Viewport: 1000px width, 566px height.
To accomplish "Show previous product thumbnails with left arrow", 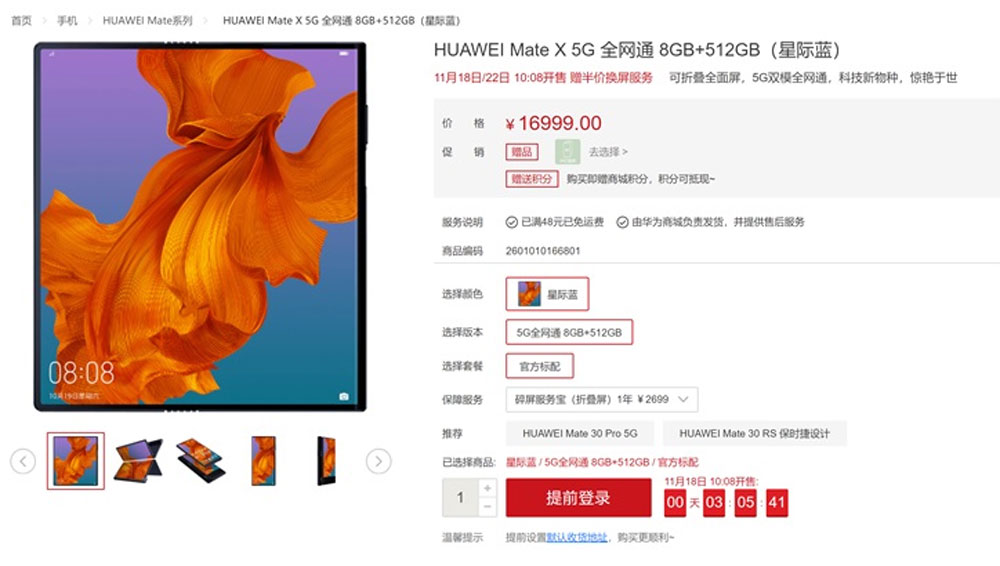I will pos(23,461).
